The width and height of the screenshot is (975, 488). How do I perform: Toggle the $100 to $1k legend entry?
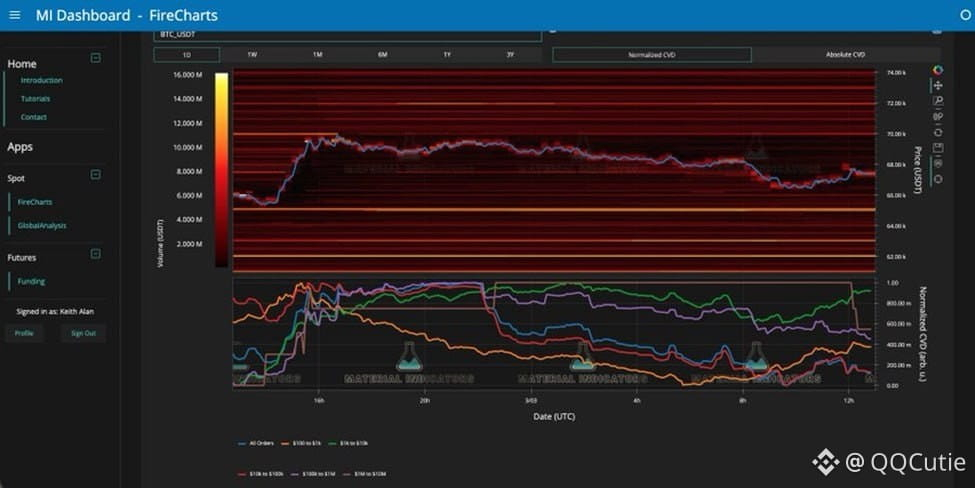301,443
